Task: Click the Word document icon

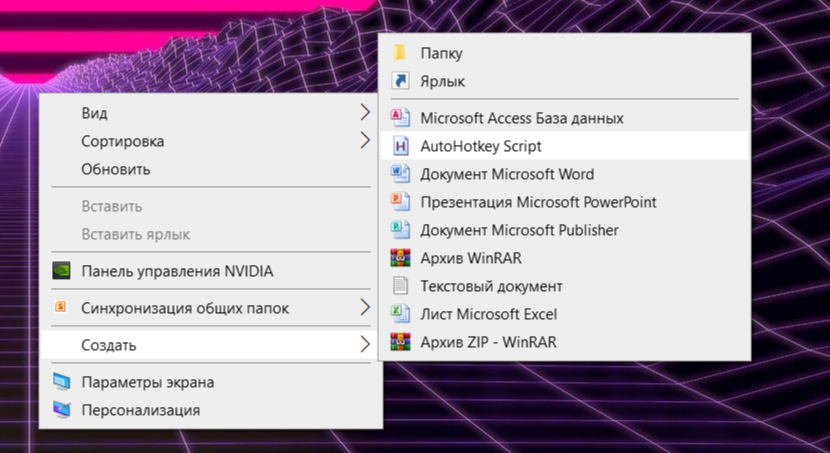Action: click(400, 174)
